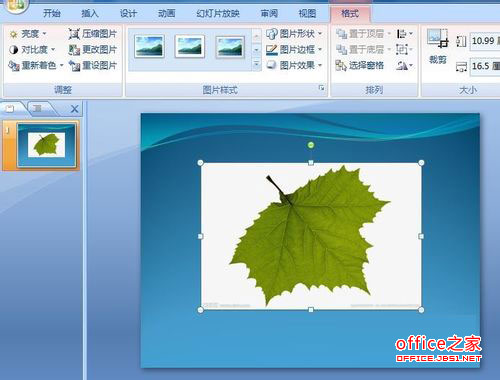Click the group objects icon
The width and height of the screenshot is (500, 380).
pyautogui.click(x=405, y=50)
